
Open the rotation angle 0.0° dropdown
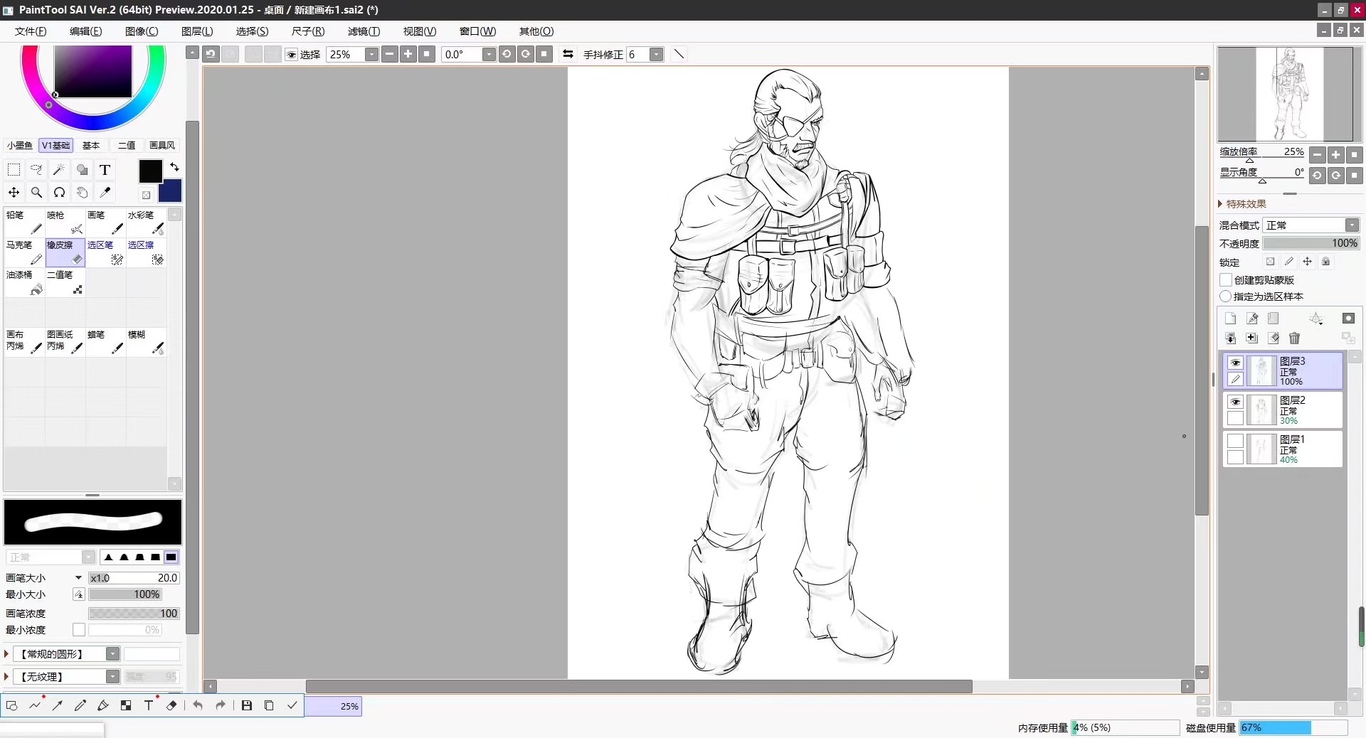coord(489,54)
